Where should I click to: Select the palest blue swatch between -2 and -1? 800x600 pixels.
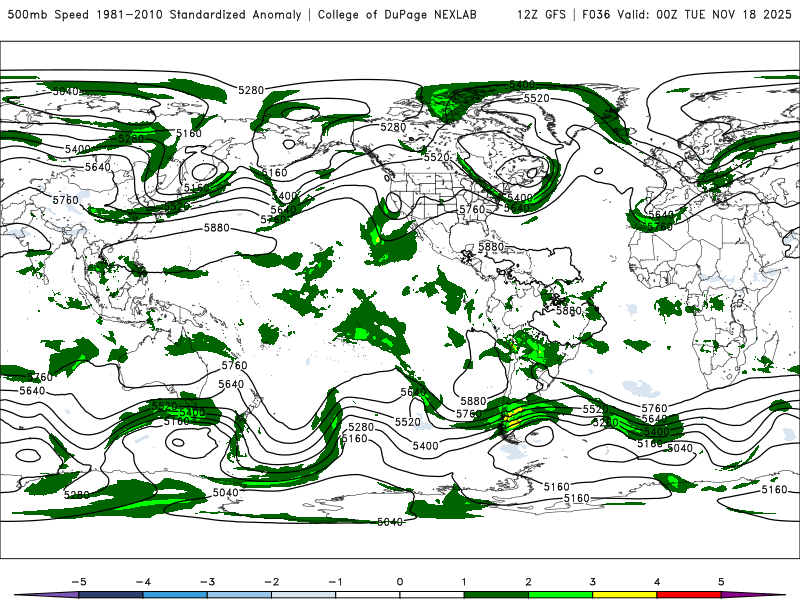304,595
